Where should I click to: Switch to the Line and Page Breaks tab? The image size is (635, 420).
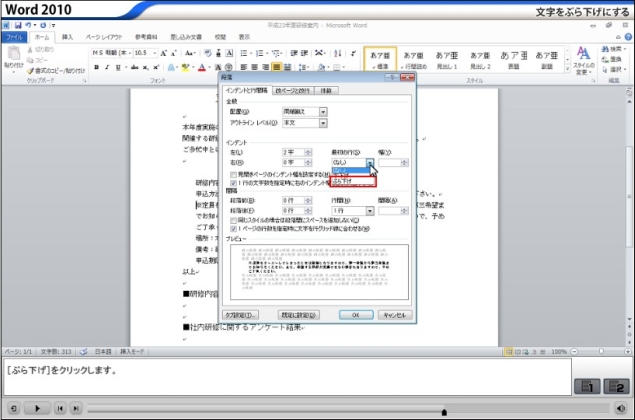[x=292, y=91]
